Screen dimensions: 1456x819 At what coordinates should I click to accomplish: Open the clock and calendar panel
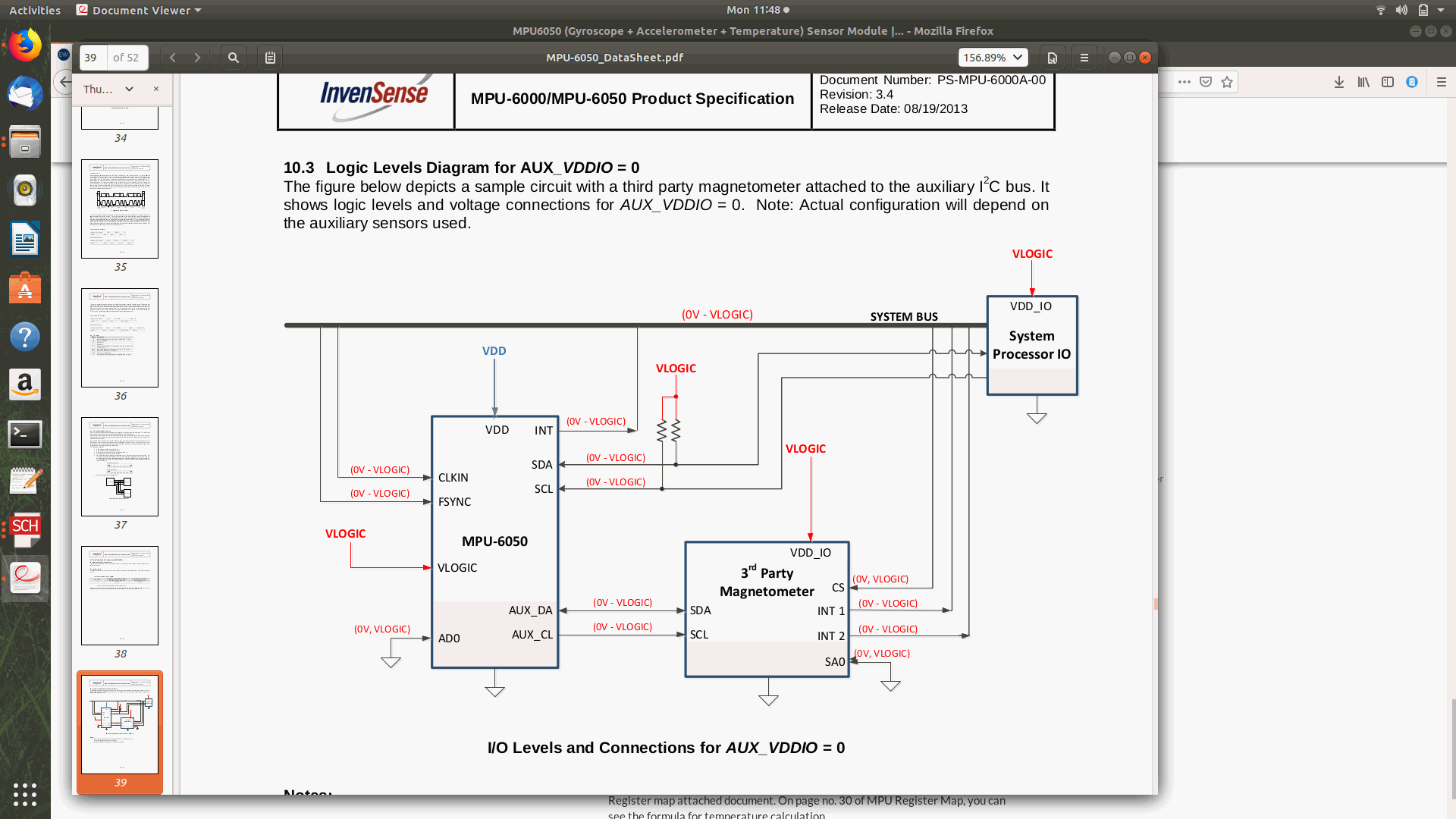pos(758,10)
